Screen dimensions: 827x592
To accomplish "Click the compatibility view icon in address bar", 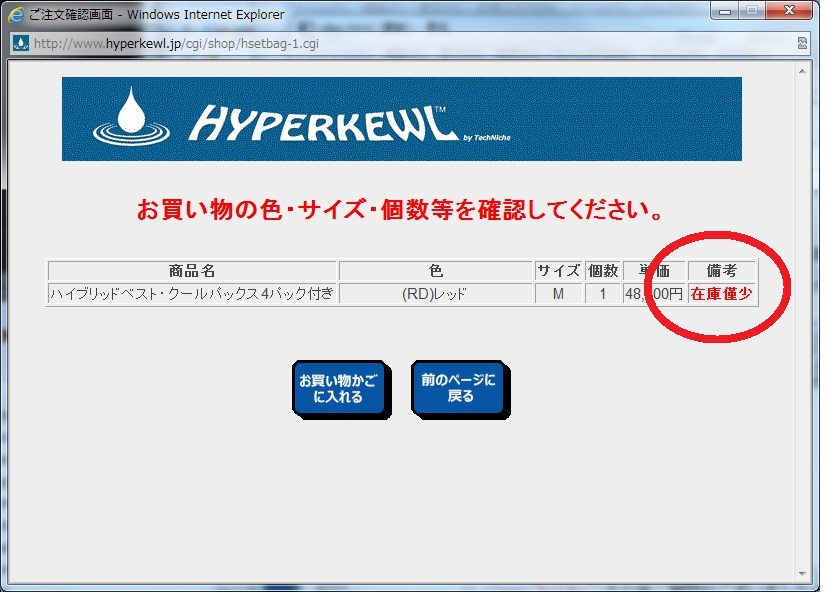I will [x=802, y=43].
